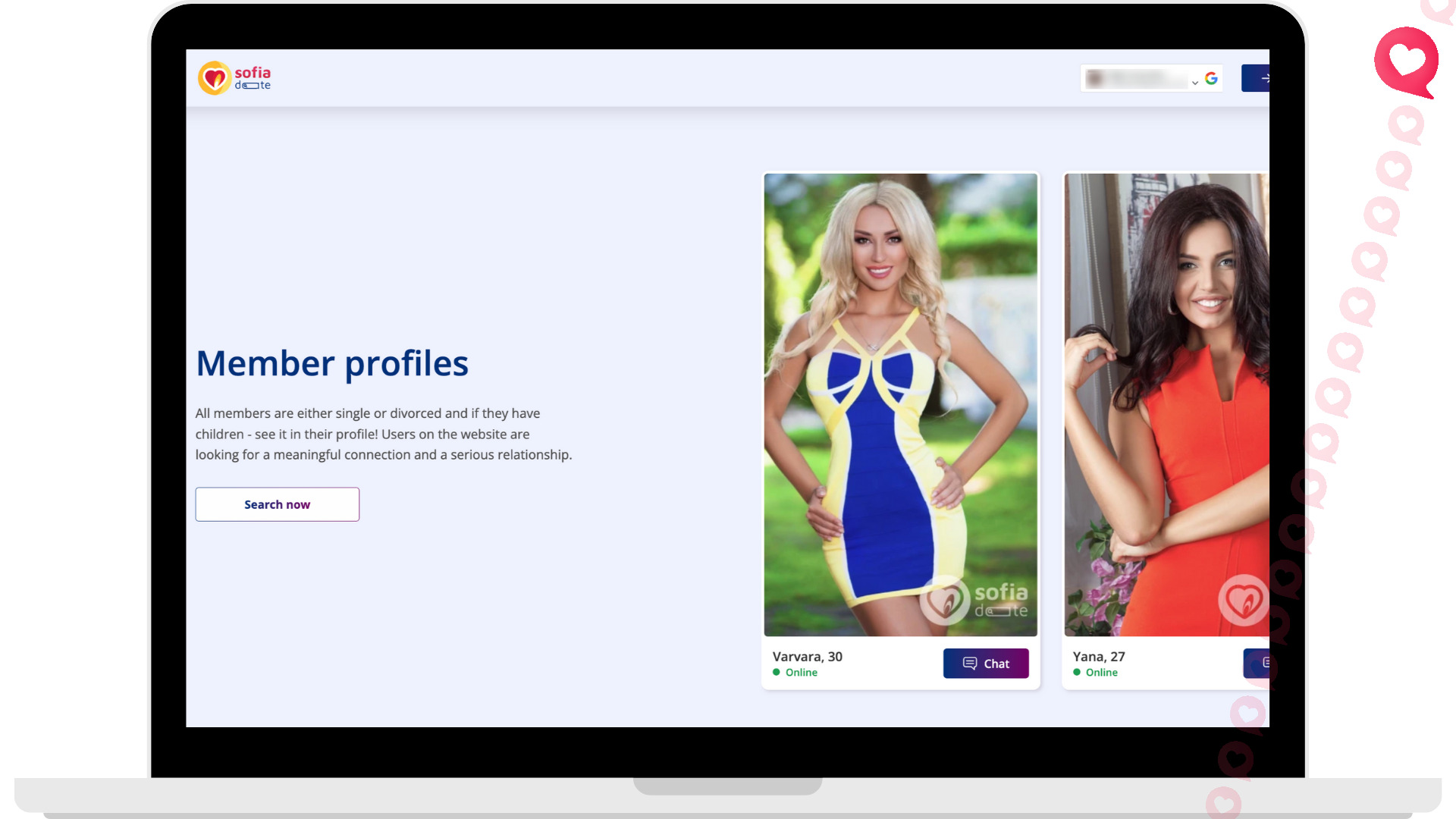1456x819 pixels.
Task: Click the Search now button
Action: pos(277,504)
